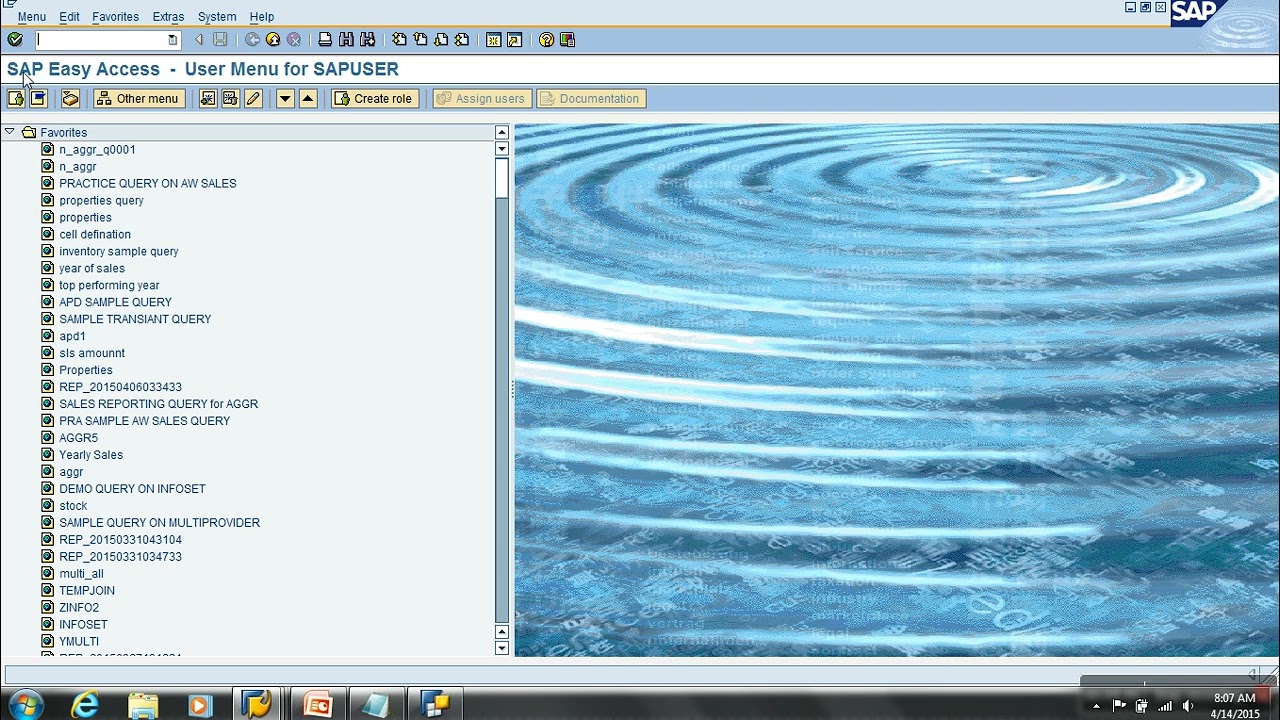Click the Generate Shortcut icon
The image size is (1280, 720).
(x=514, y=40)
